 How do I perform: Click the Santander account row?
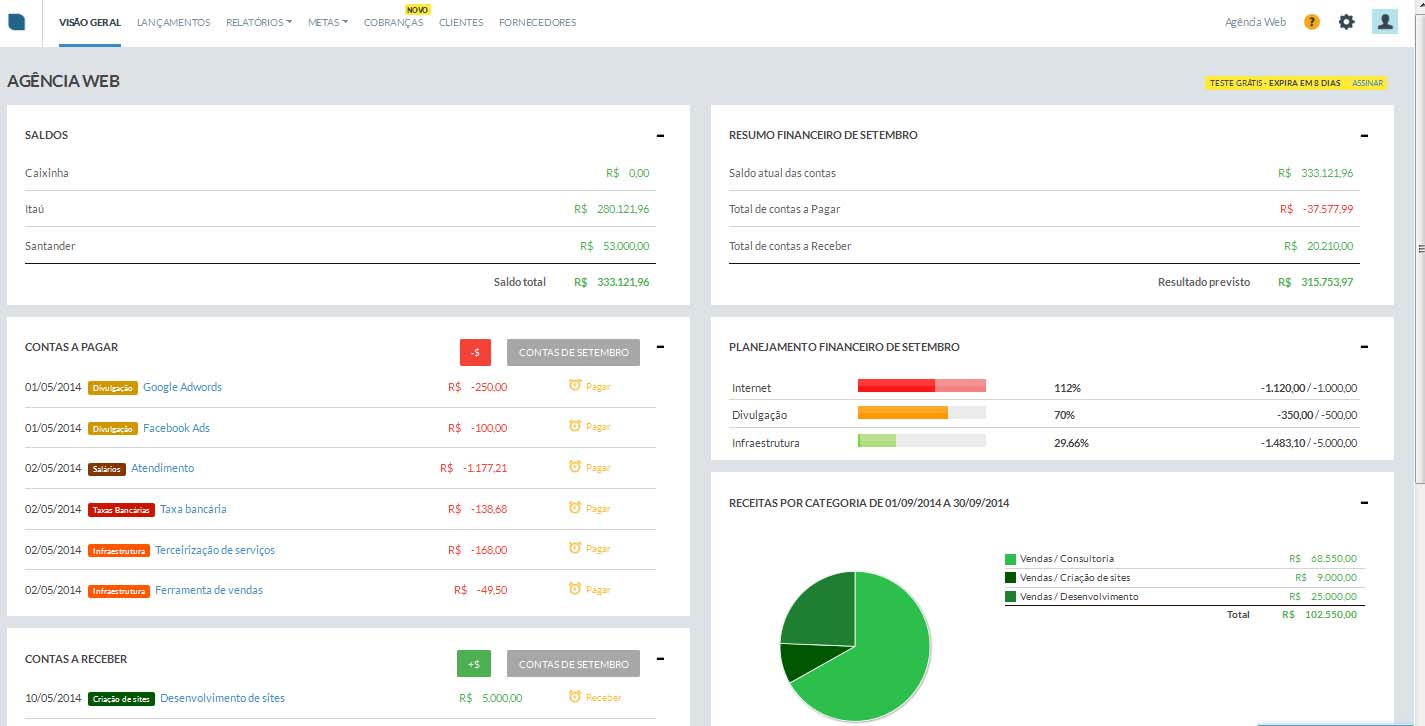coord(341,245)
